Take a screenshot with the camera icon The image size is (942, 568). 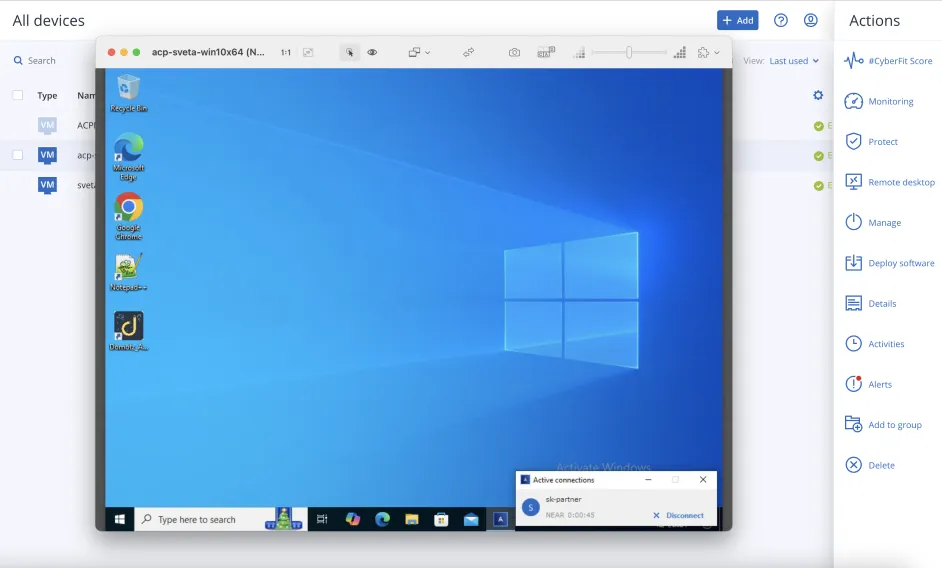(514, 52)
